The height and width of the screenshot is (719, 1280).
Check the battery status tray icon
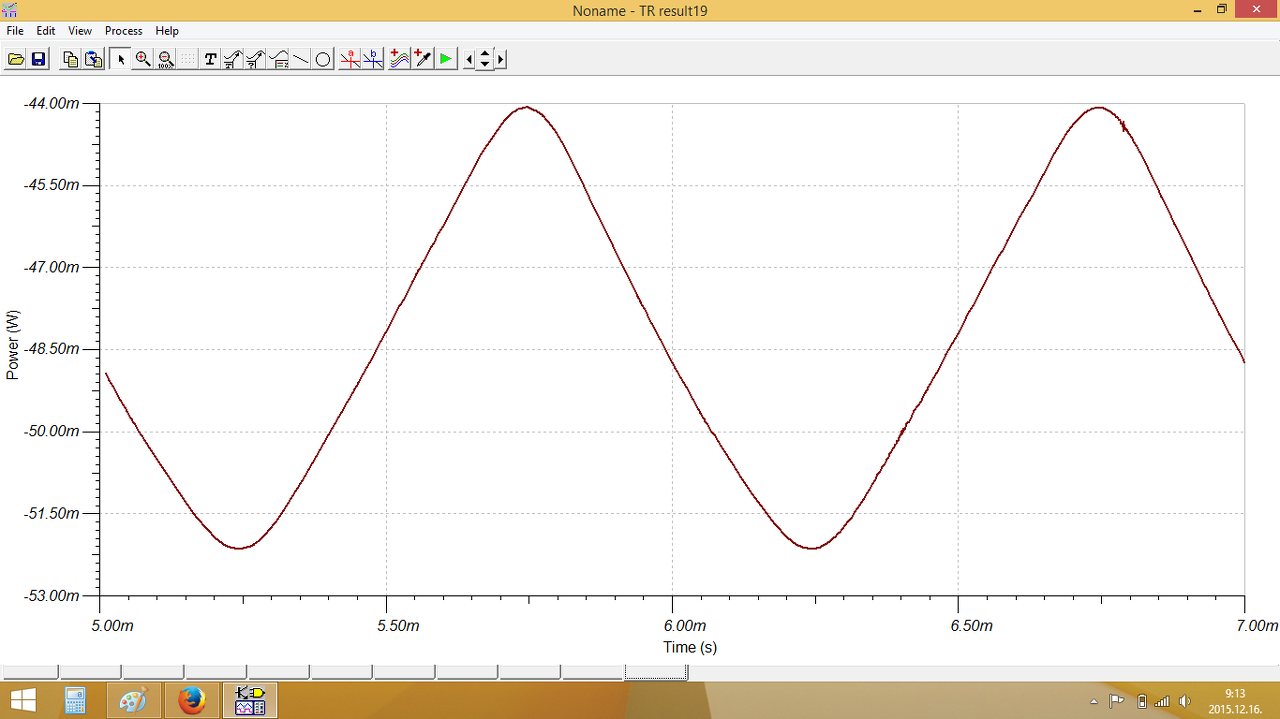(1142, 701)
